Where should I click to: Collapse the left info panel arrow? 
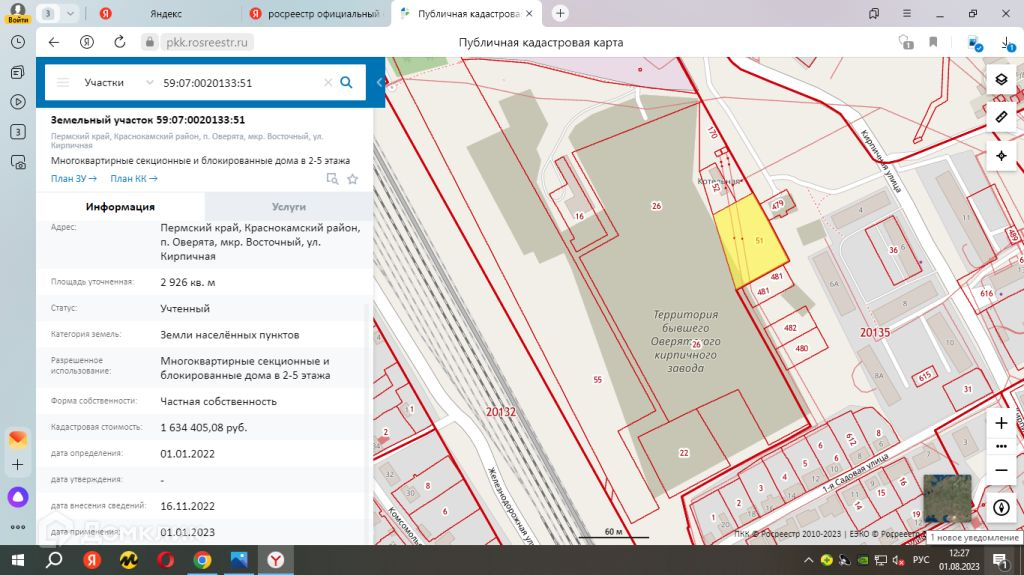click(380, 83)
